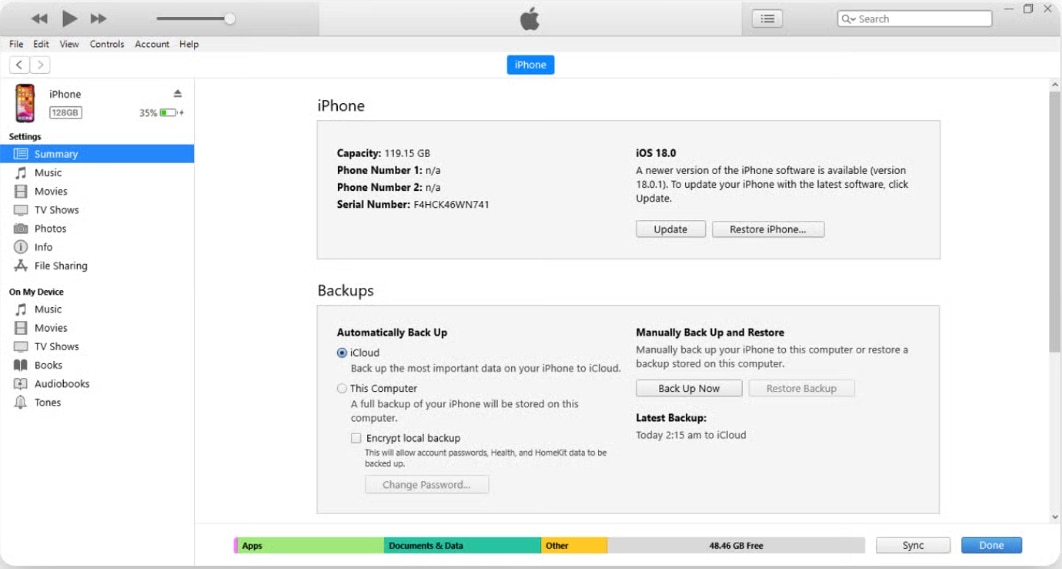Skip to previous track
The height and width of the screenshot is (569, 1062).
pos(39,18)
